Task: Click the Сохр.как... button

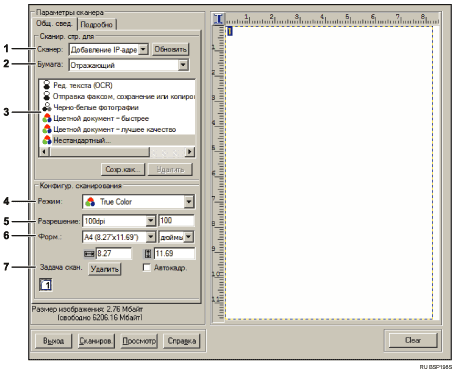Action: (x=123, y=169)
